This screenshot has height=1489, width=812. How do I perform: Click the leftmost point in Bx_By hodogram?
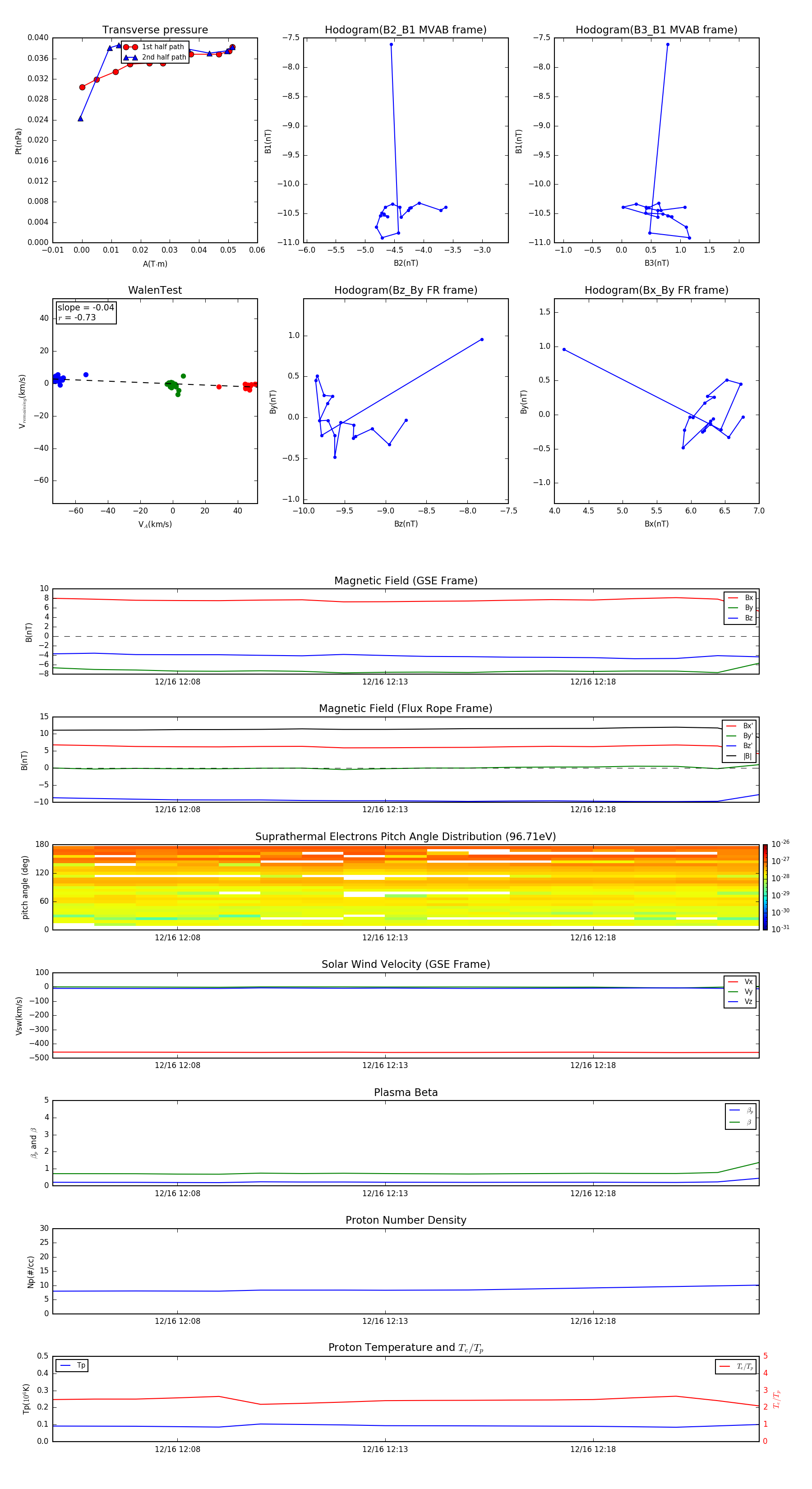tap(564, 350)
